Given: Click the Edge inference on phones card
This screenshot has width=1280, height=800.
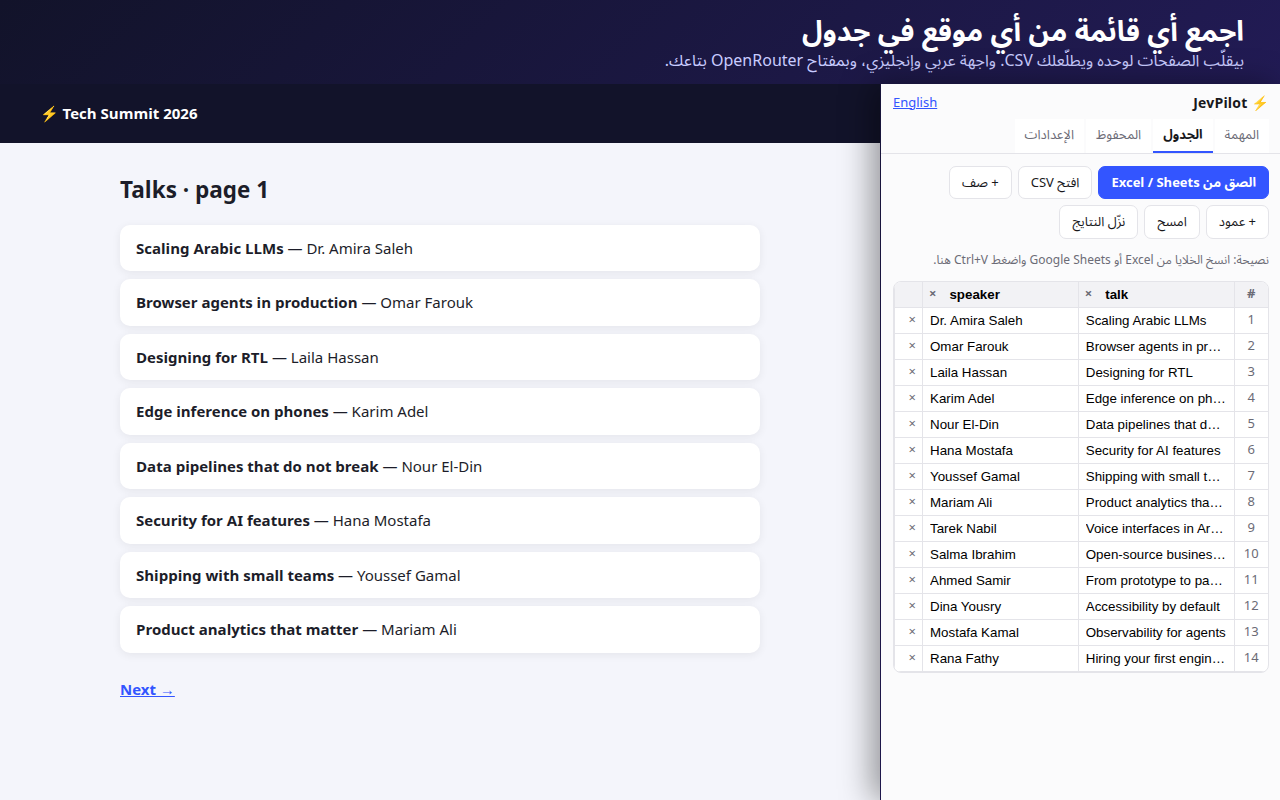Looking at the screenshot, I should tap(440, 412).
